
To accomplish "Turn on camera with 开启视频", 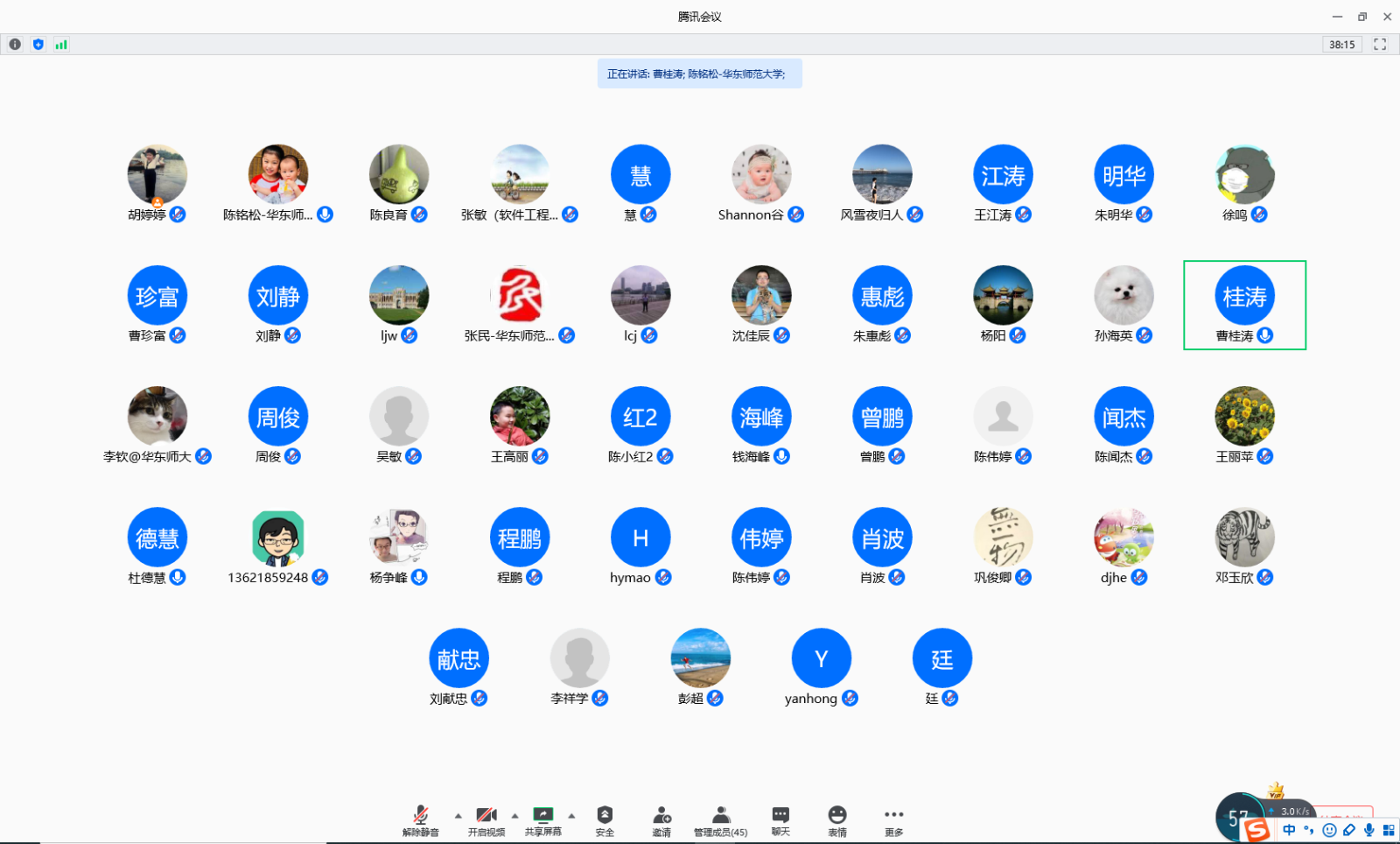I will (x=486, y=820).
